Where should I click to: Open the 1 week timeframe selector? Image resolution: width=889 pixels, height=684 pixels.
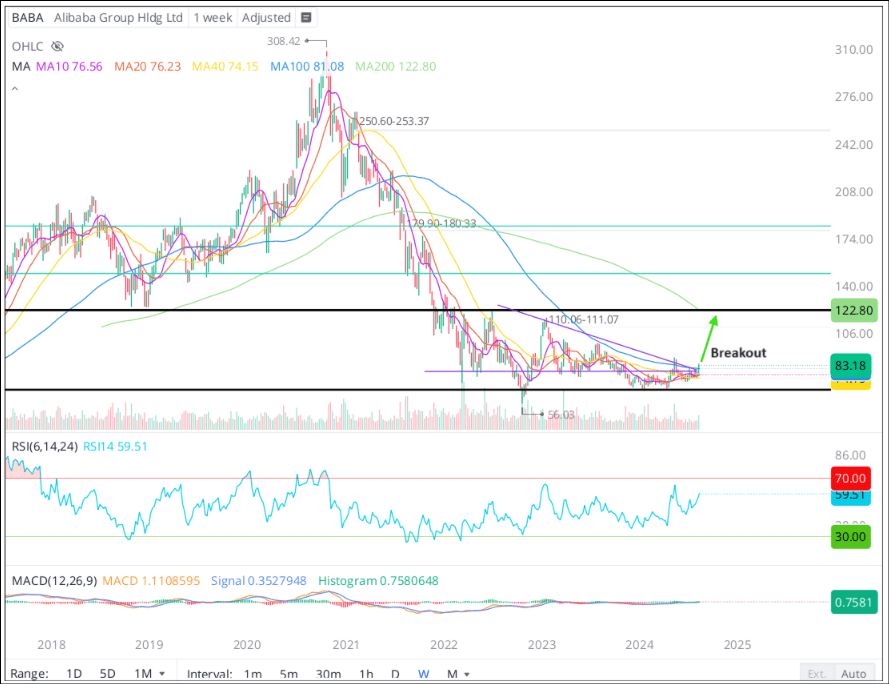coord(212,17)
